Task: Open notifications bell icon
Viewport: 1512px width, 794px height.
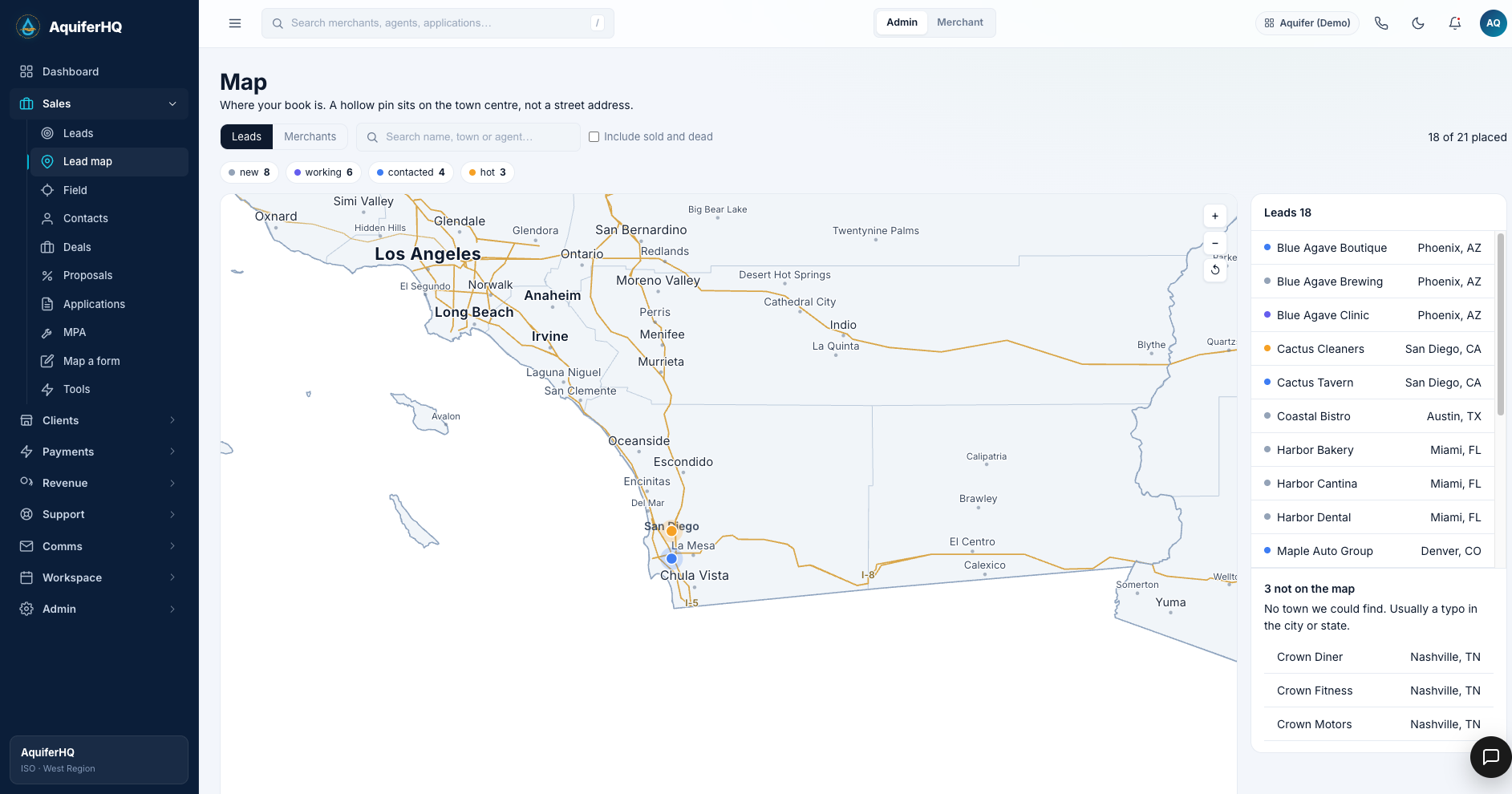Action: pyautogui.click(x=1455, y=23)
